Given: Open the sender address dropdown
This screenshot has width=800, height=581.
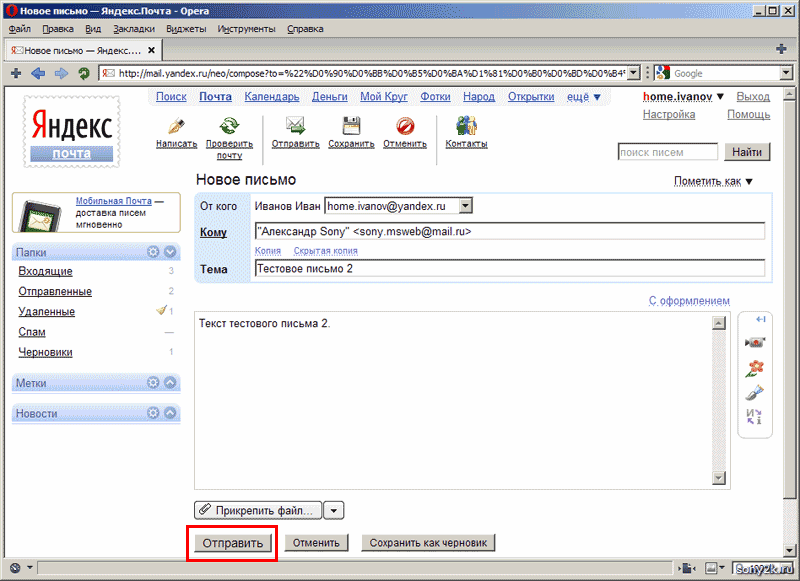Looking at the screenshot, I should (x=465, y=206).
